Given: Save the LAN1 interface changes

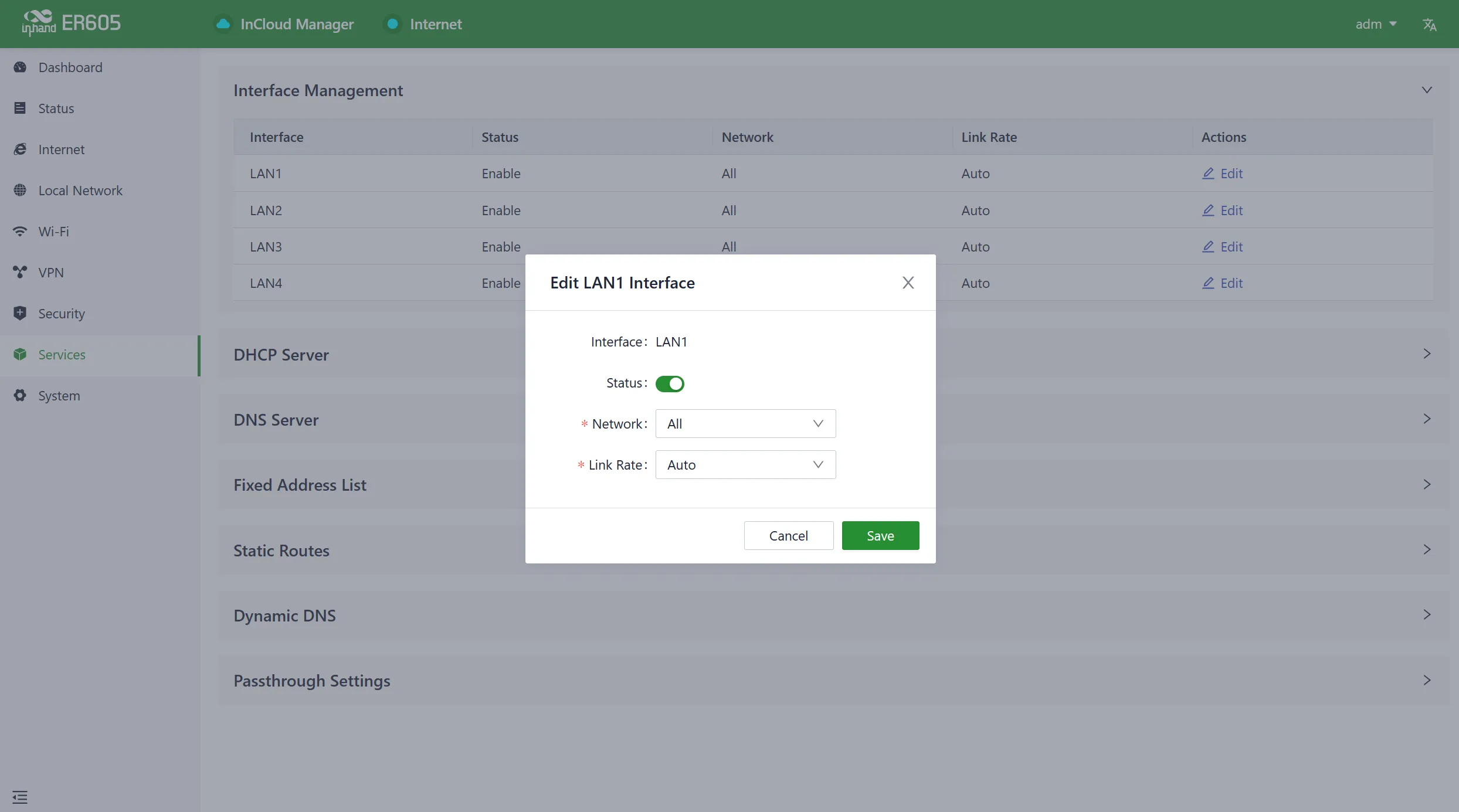Looking at the screenshot, I should [880, 535].
